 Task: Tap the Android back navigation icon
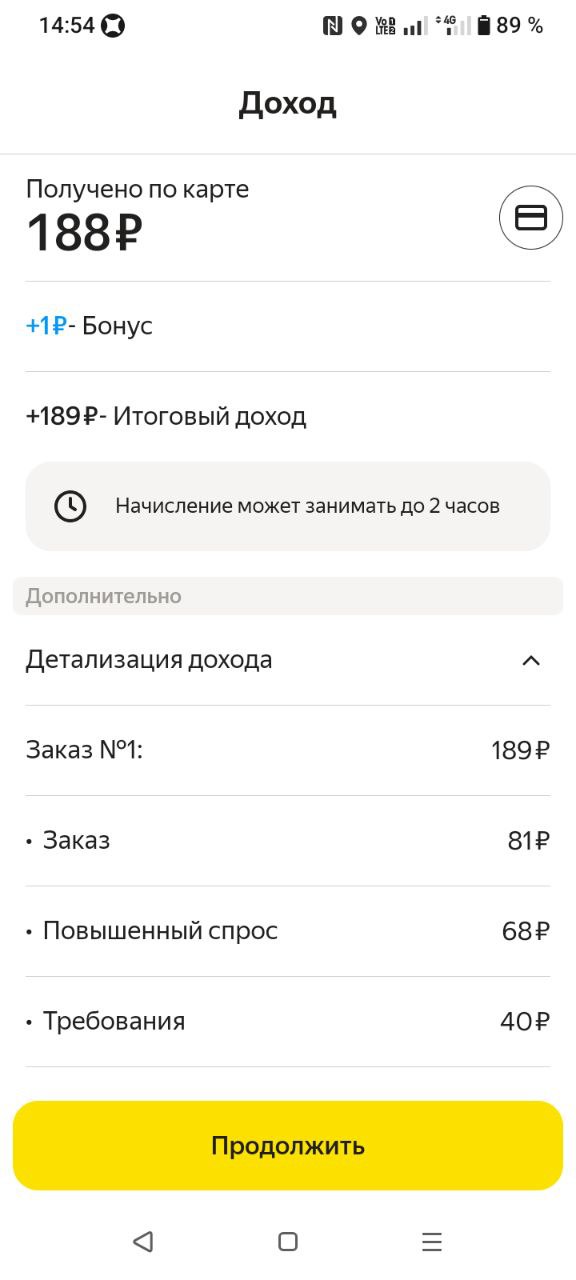tap(143, 1242)
